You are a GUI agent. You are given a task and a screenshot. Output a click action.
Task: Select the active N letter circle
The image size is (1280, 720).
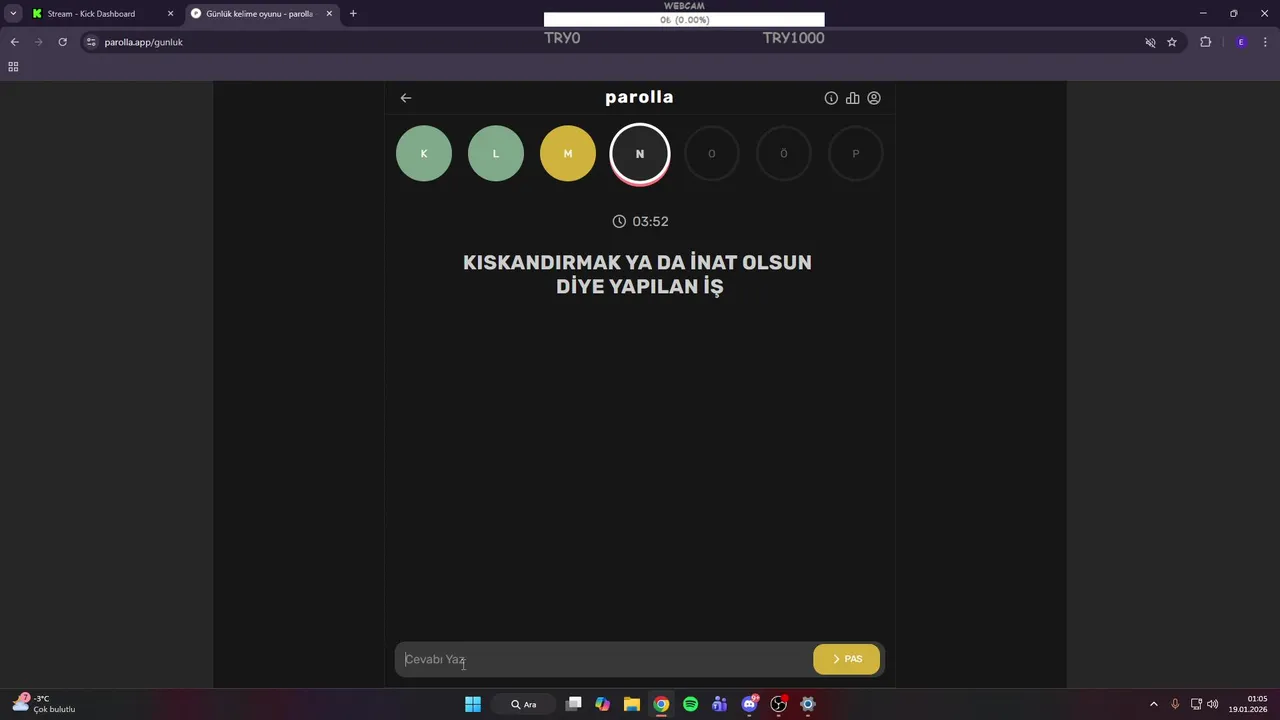(640, 154)
